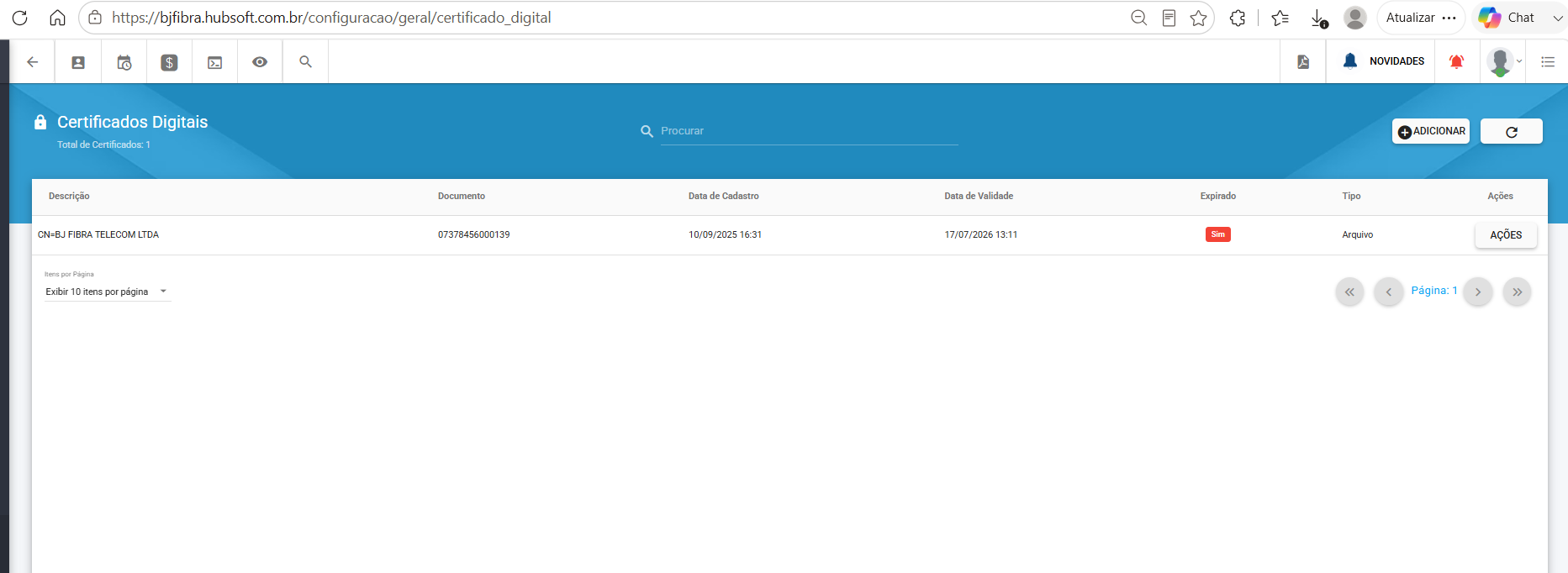
Task: Open the financial dollar icon
Action: pyautogui.click(x=169, y=62)
